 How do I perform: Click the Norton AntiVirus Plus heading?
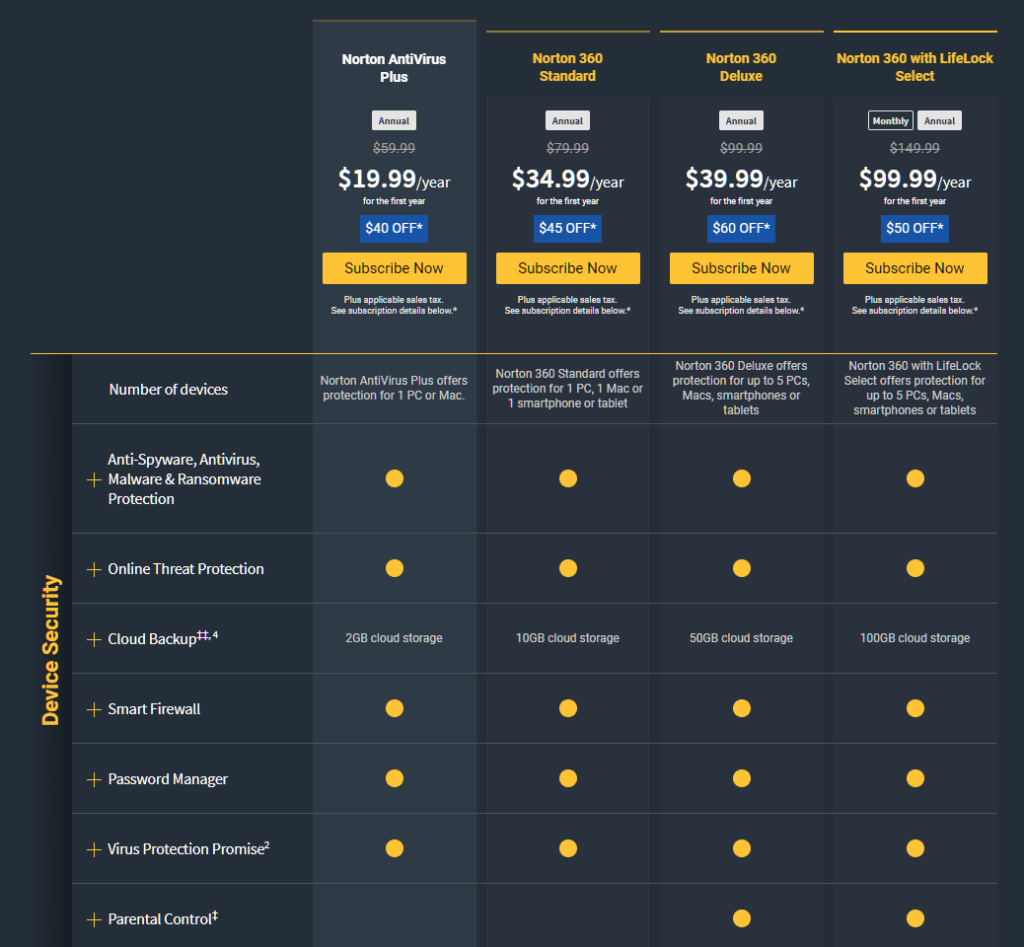click(x=394, y=68)
